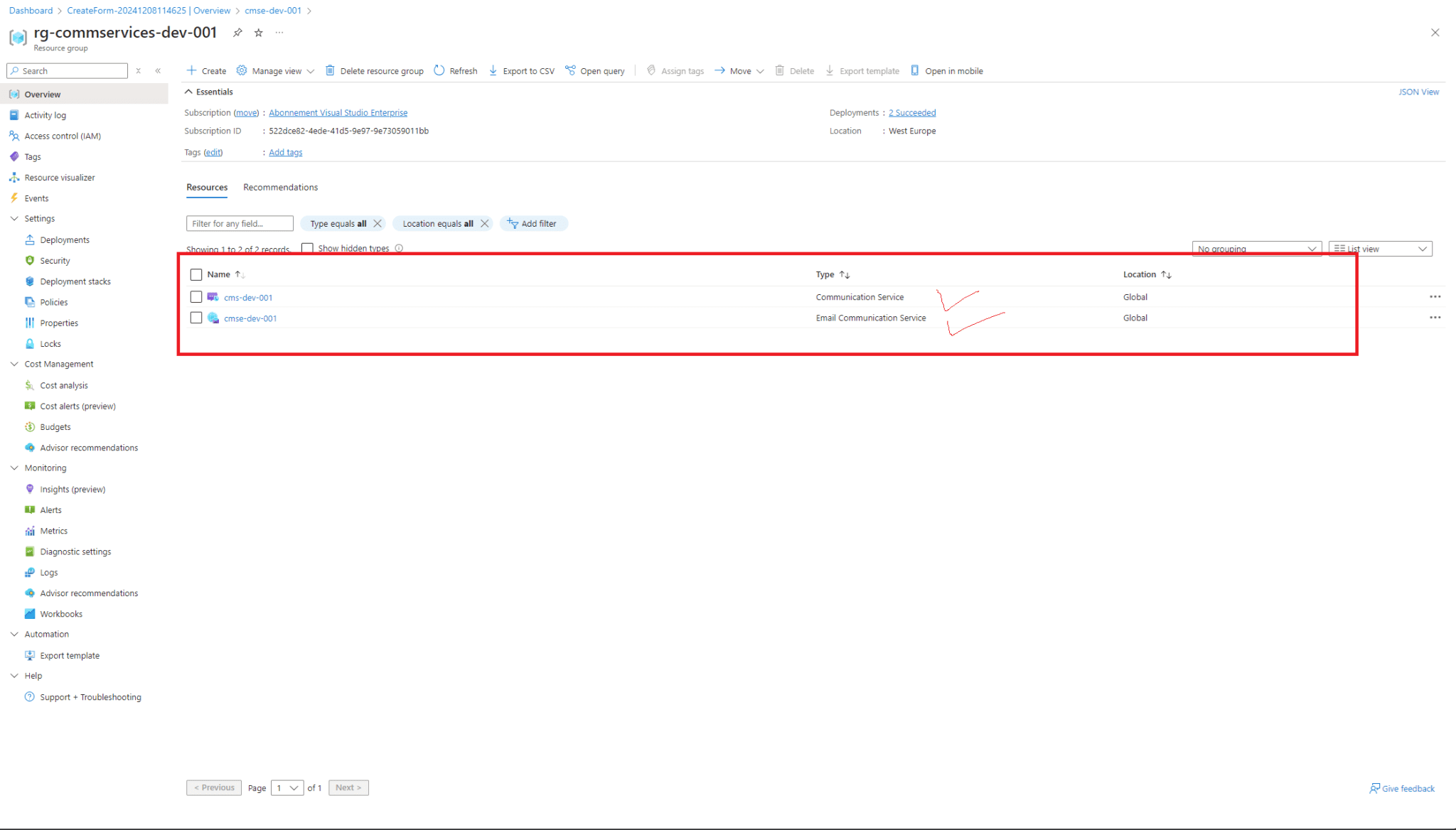This screenshot has width=1456, height=830.
Task: Open the Abonnement Visual Studio Enterprise subscription link
Action: [338, 112]
